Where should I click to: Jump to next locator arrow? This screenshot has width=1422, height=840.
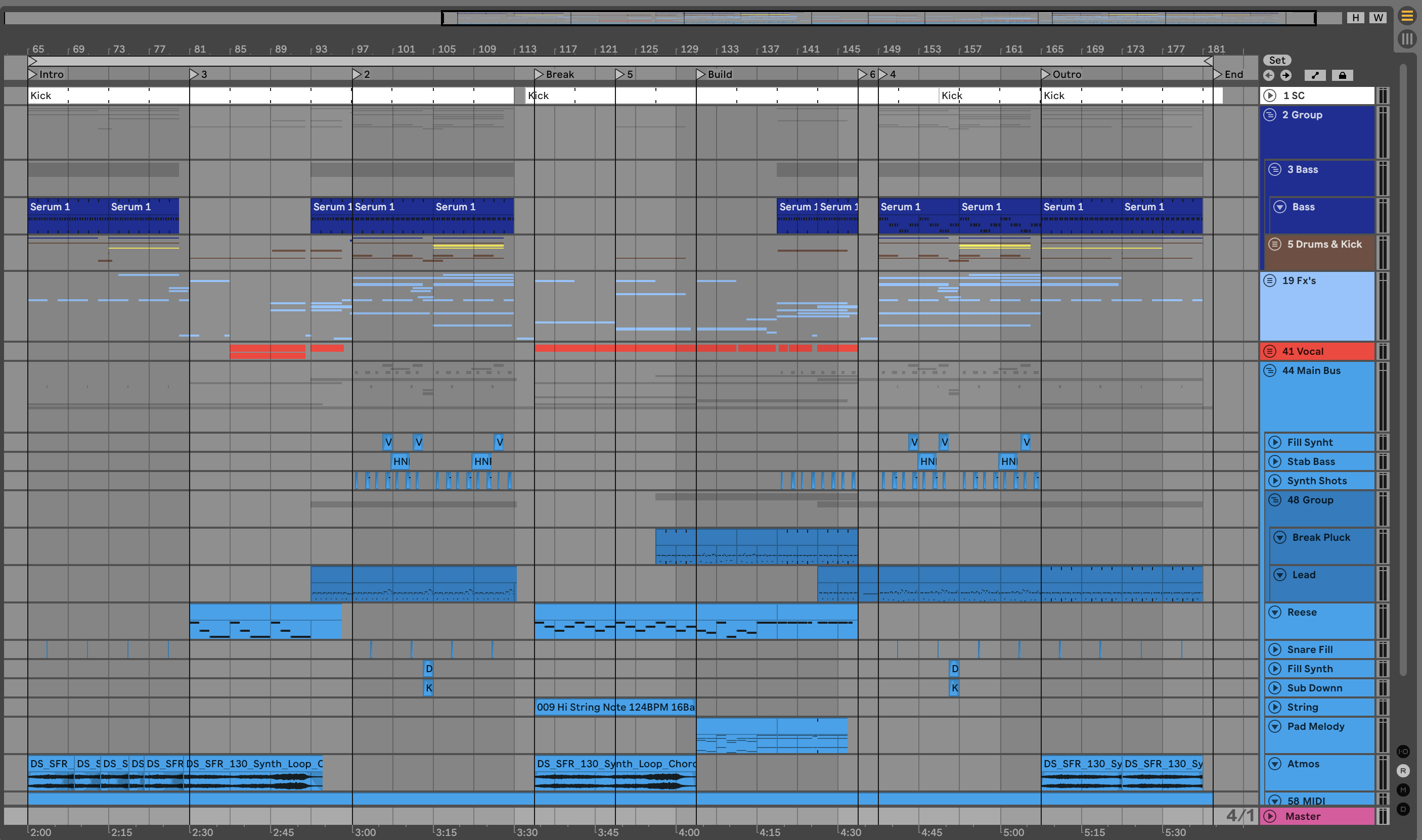(1286, 75)
